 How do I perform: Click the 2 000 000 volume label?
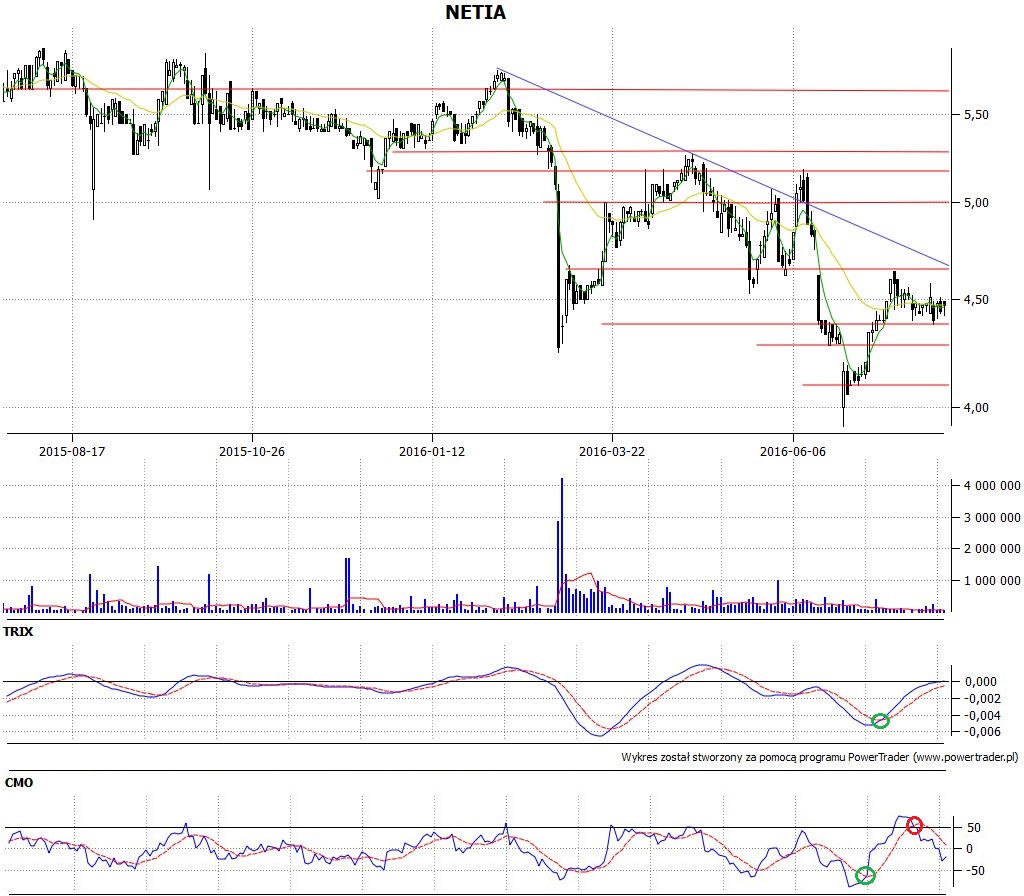(x=992, y=549)
